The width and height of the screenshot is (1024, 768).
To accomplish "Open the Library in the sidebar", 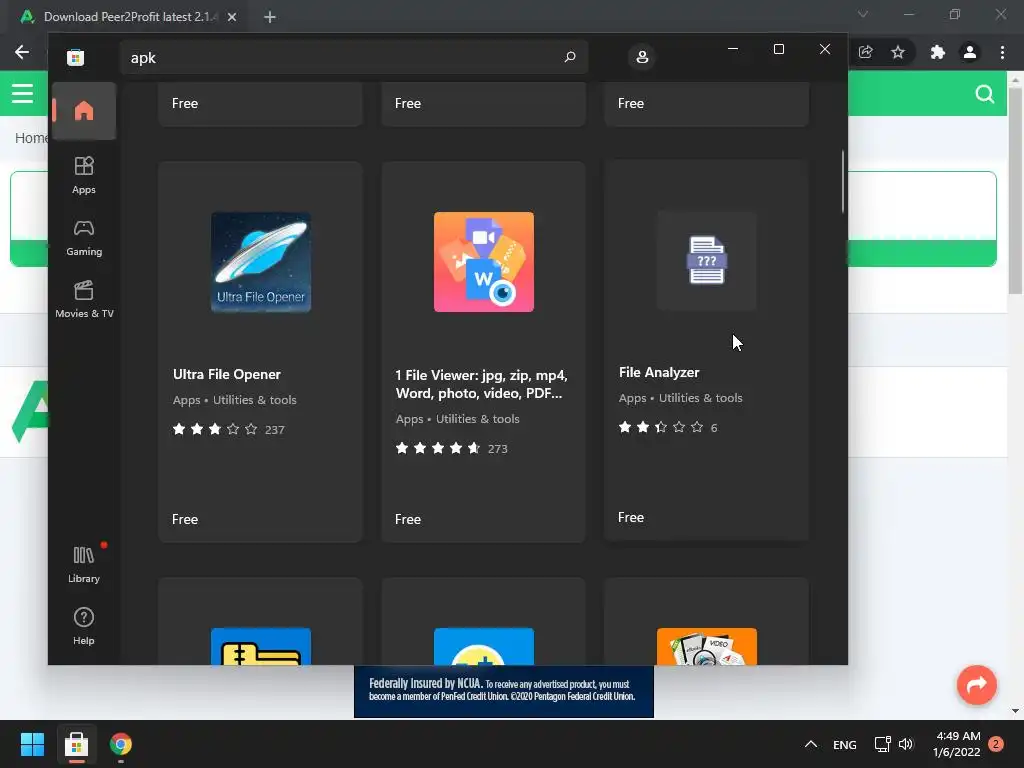I will 84,564.
